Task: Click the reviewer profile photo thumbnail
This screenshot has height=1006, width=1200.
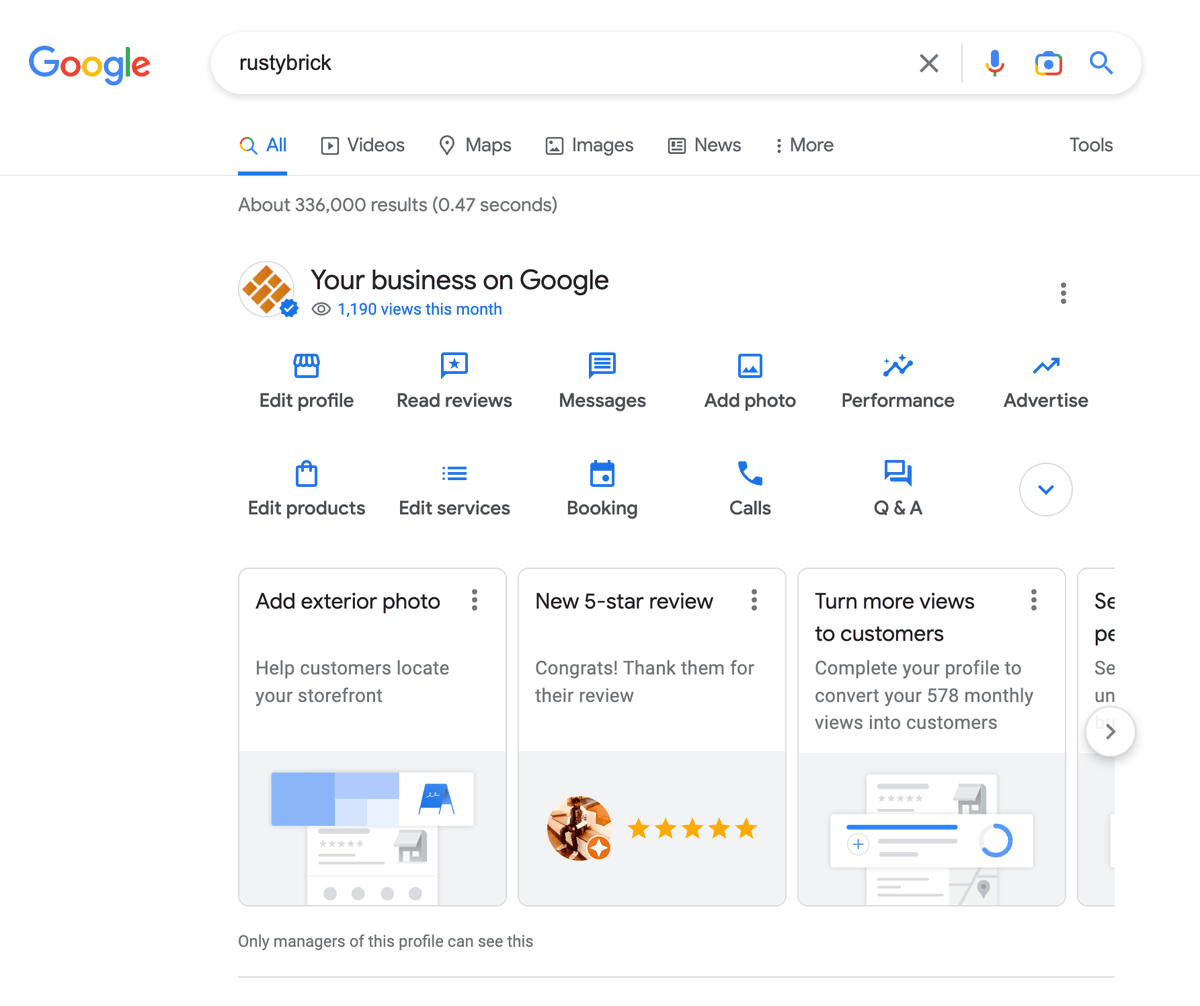Action: click(x=580, y=829)
